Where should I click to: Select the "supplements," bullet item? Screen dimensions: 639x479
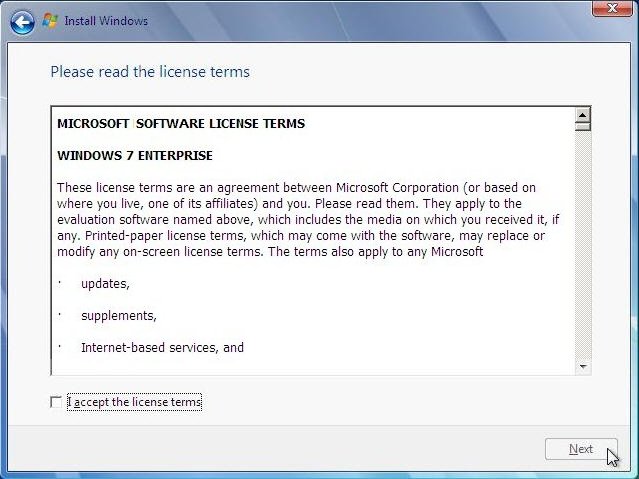[118, 316]
